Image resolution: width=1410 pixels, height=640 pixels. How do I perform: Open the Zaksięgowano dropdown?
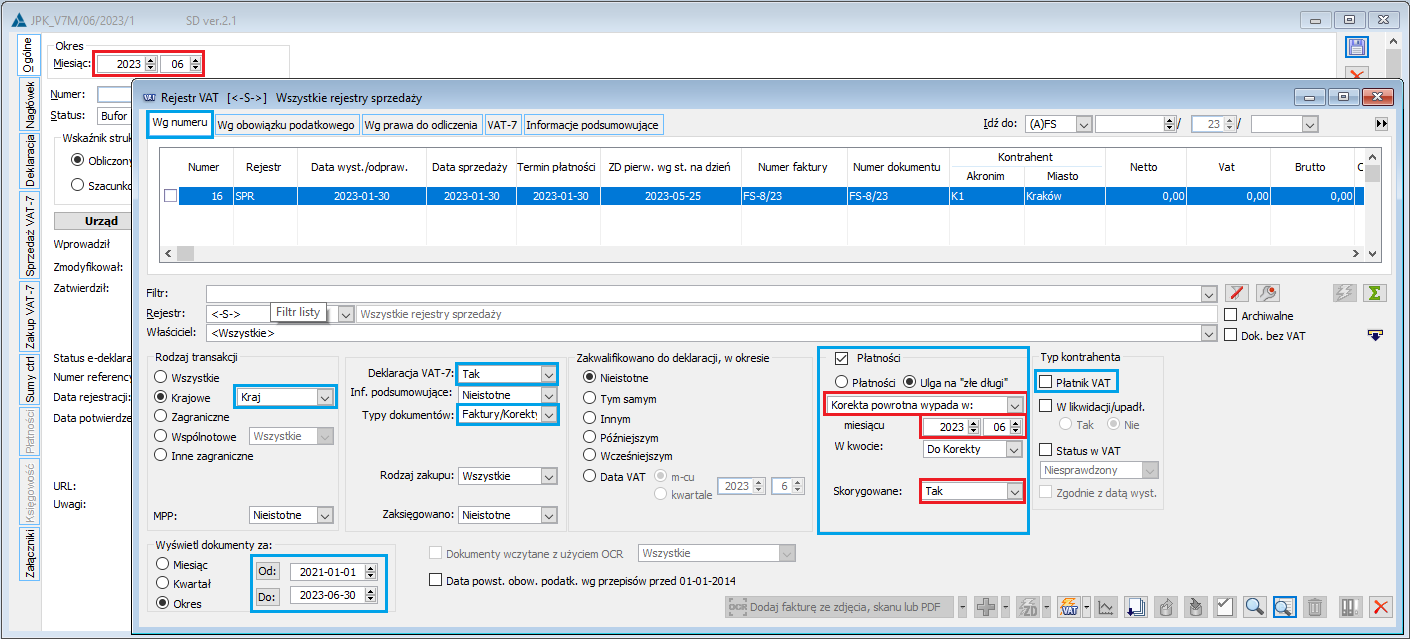(x=547, y=515)
